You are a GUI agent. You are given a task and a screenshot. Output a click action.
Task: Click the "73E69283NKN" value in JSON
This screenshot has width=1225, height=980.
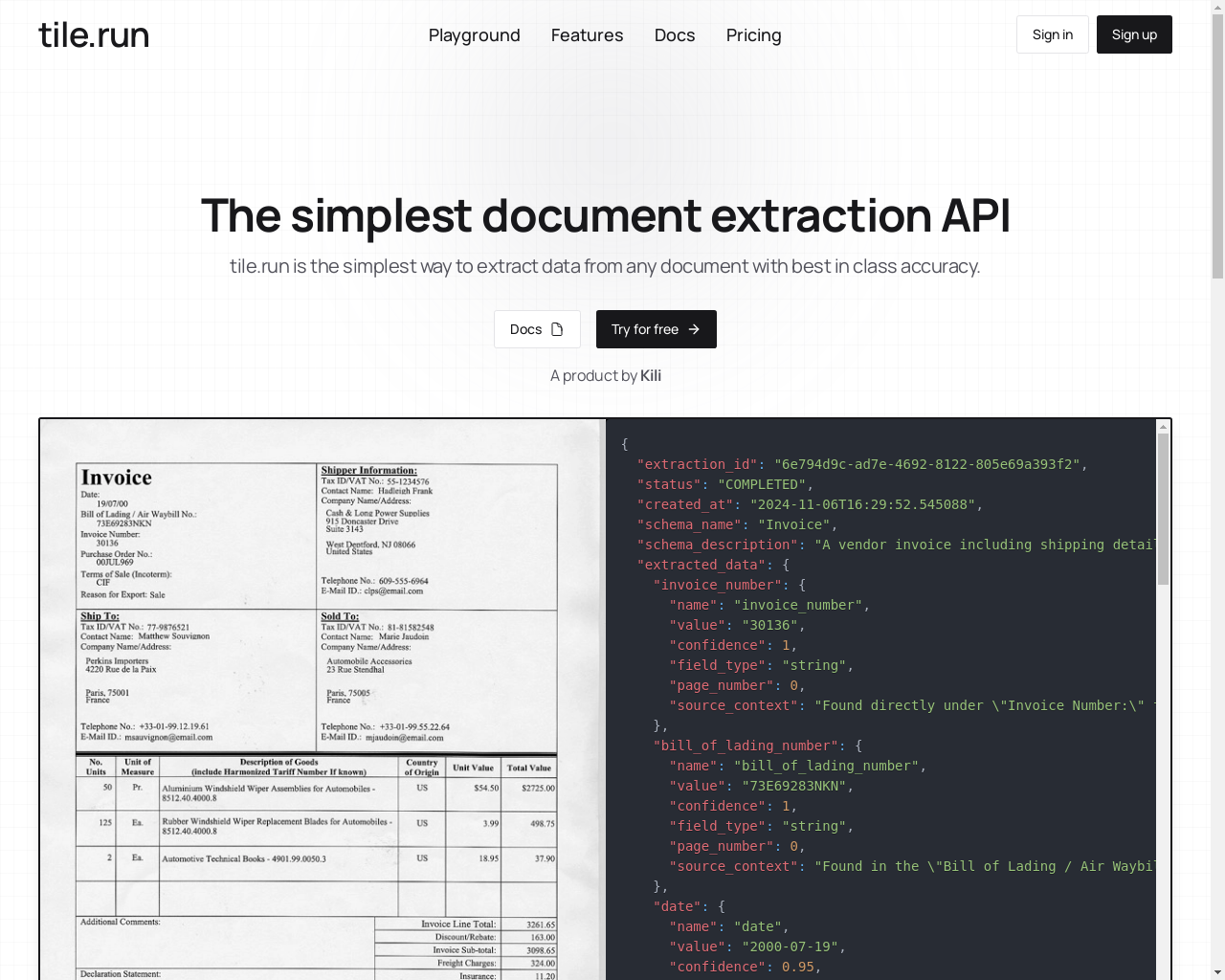coord(794,786)
